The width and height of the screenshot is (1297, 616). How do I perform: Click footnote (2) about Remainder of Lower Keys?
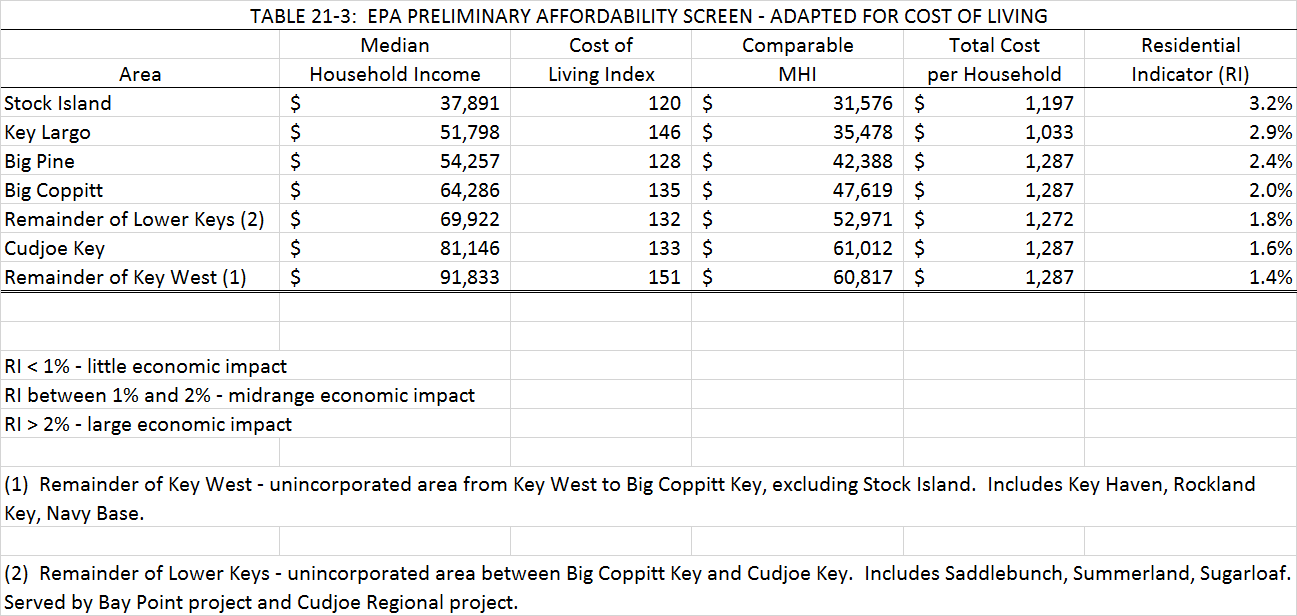[647, 588]
